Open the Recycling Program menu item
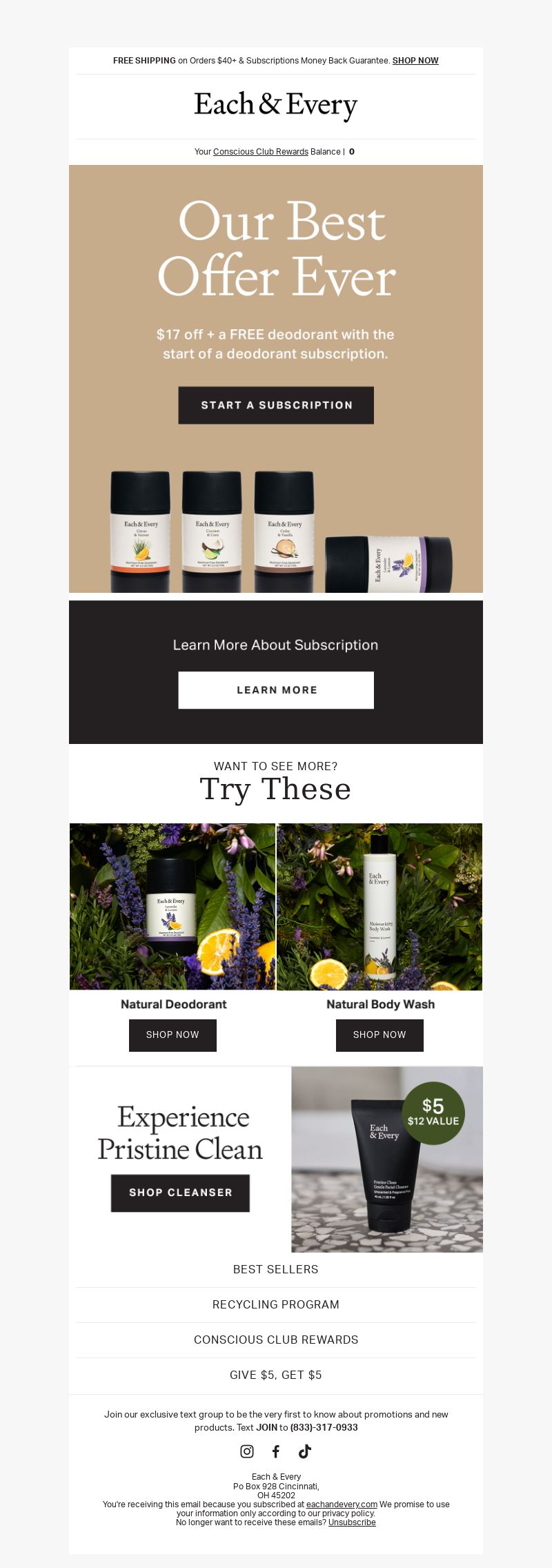The width and height of the screenshot is (552, 1568). [276, 1304]
